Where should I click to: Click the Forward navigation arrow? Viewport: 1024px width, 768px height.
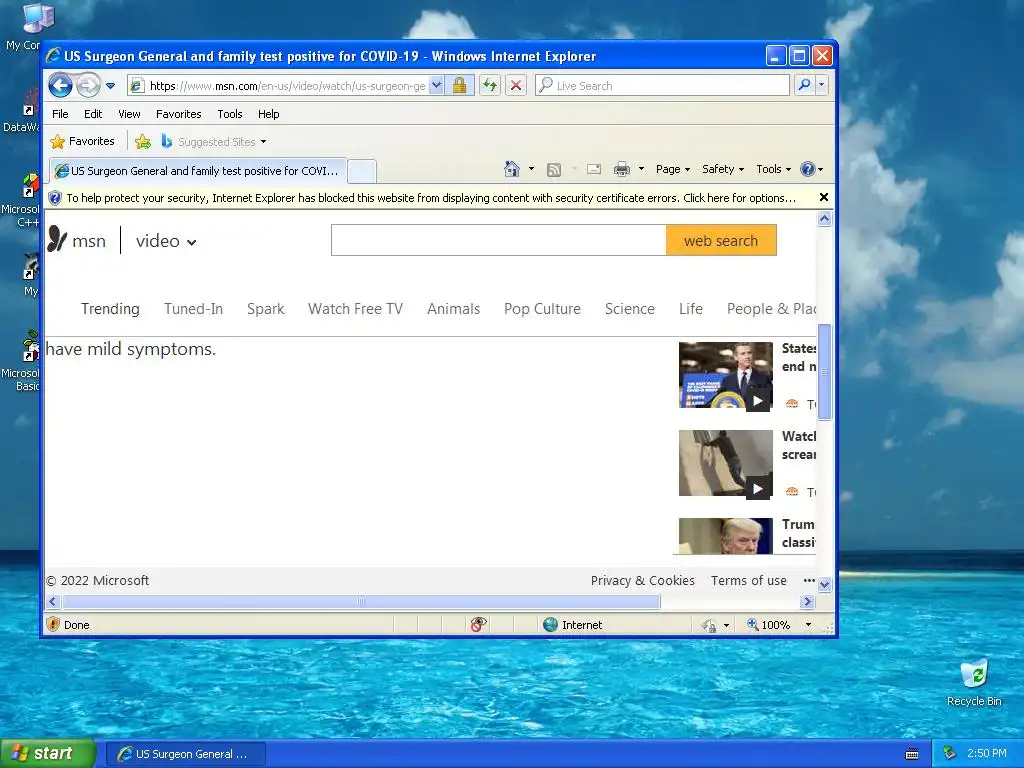[88, 85]
